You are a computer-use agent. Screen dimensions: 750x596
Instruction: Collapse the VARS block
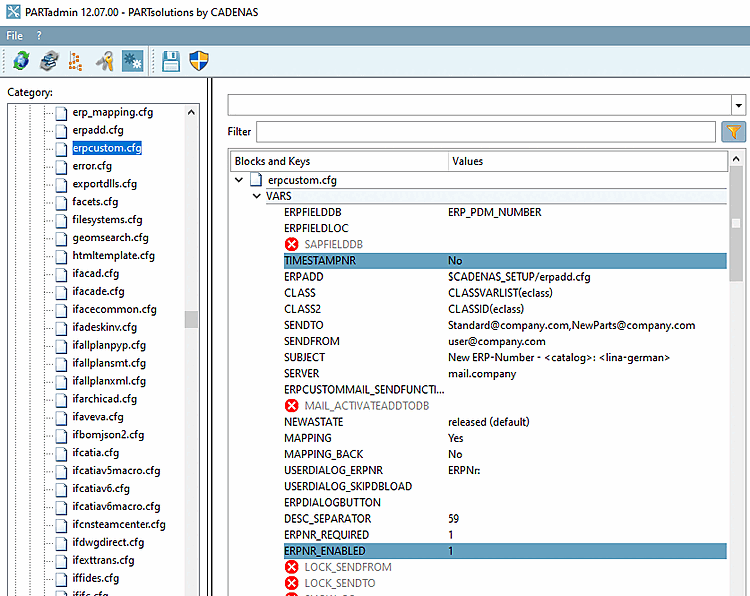(255, 197)
